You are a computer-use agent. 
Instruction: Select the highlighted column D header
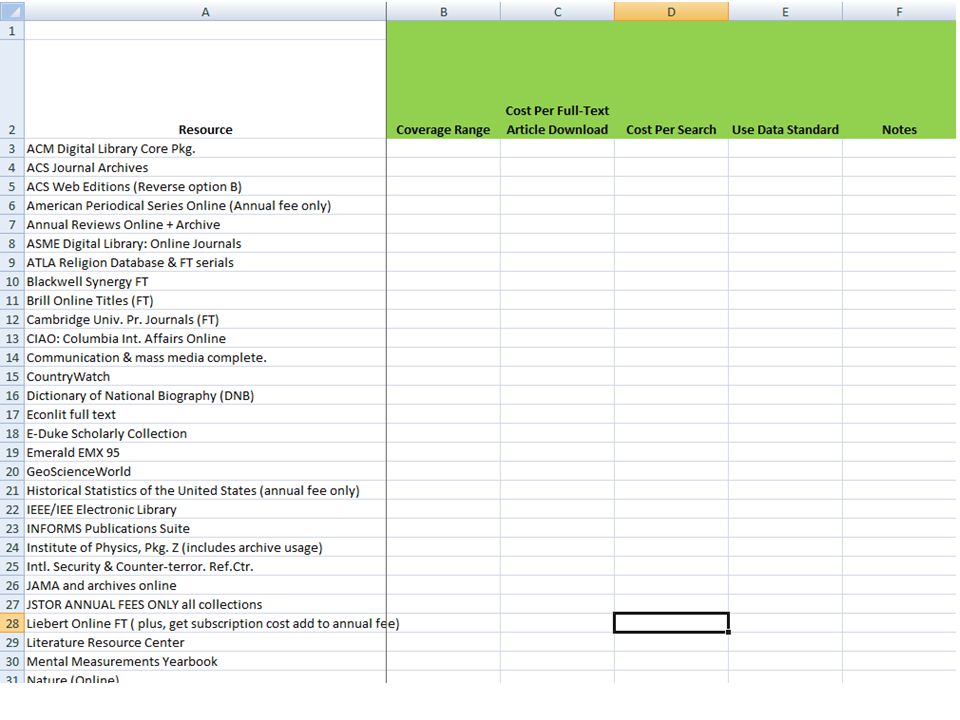click(x=671, y=12)
